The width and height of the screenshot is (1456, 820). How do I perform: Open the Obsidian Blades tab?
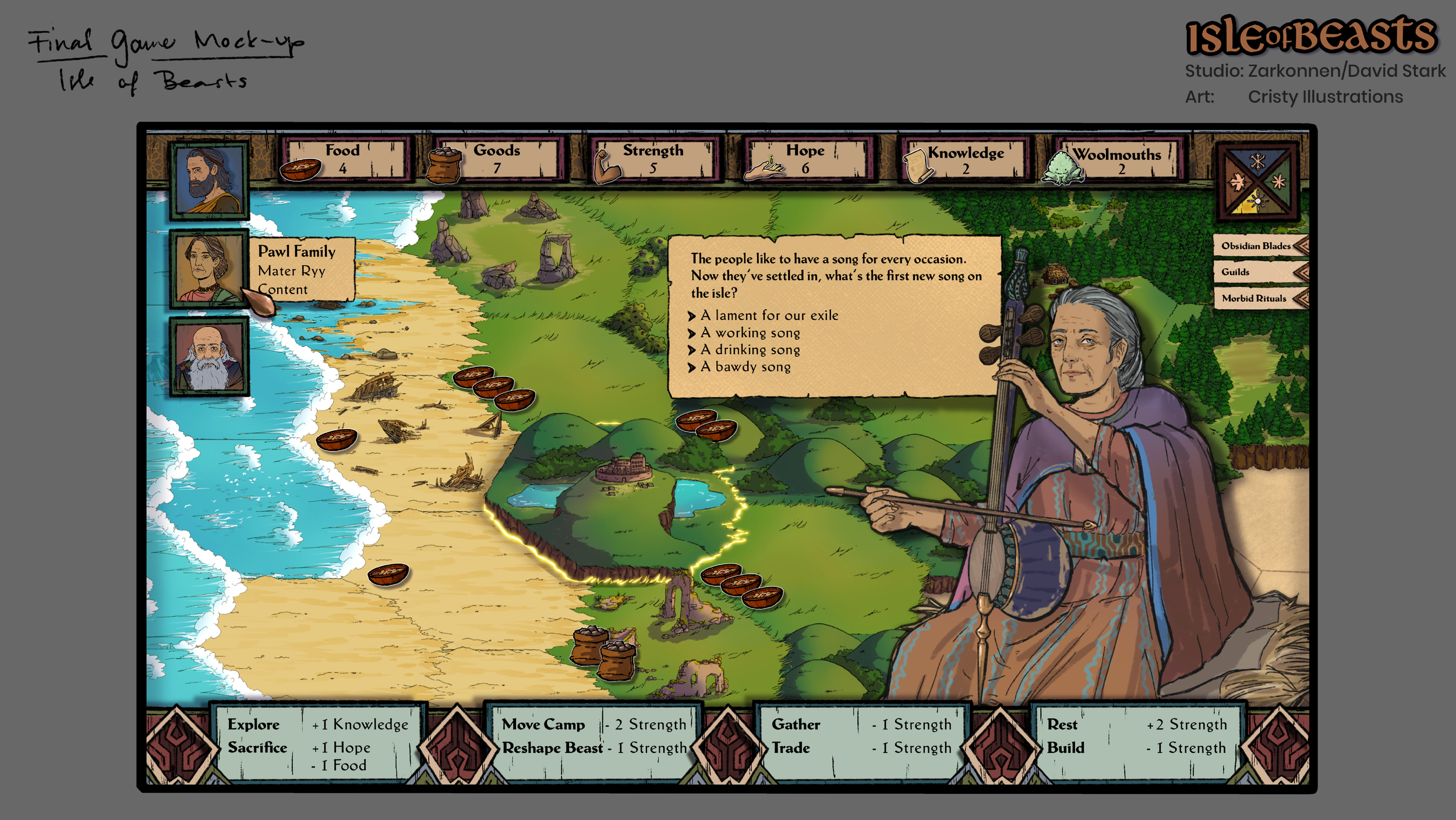1260,246
